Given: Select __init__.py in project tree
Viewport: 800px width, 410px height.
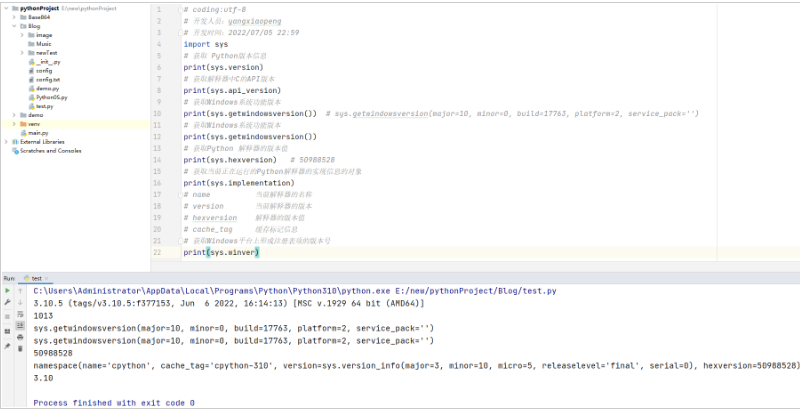Looking at the screenshot, I should [x=48, y=62].
